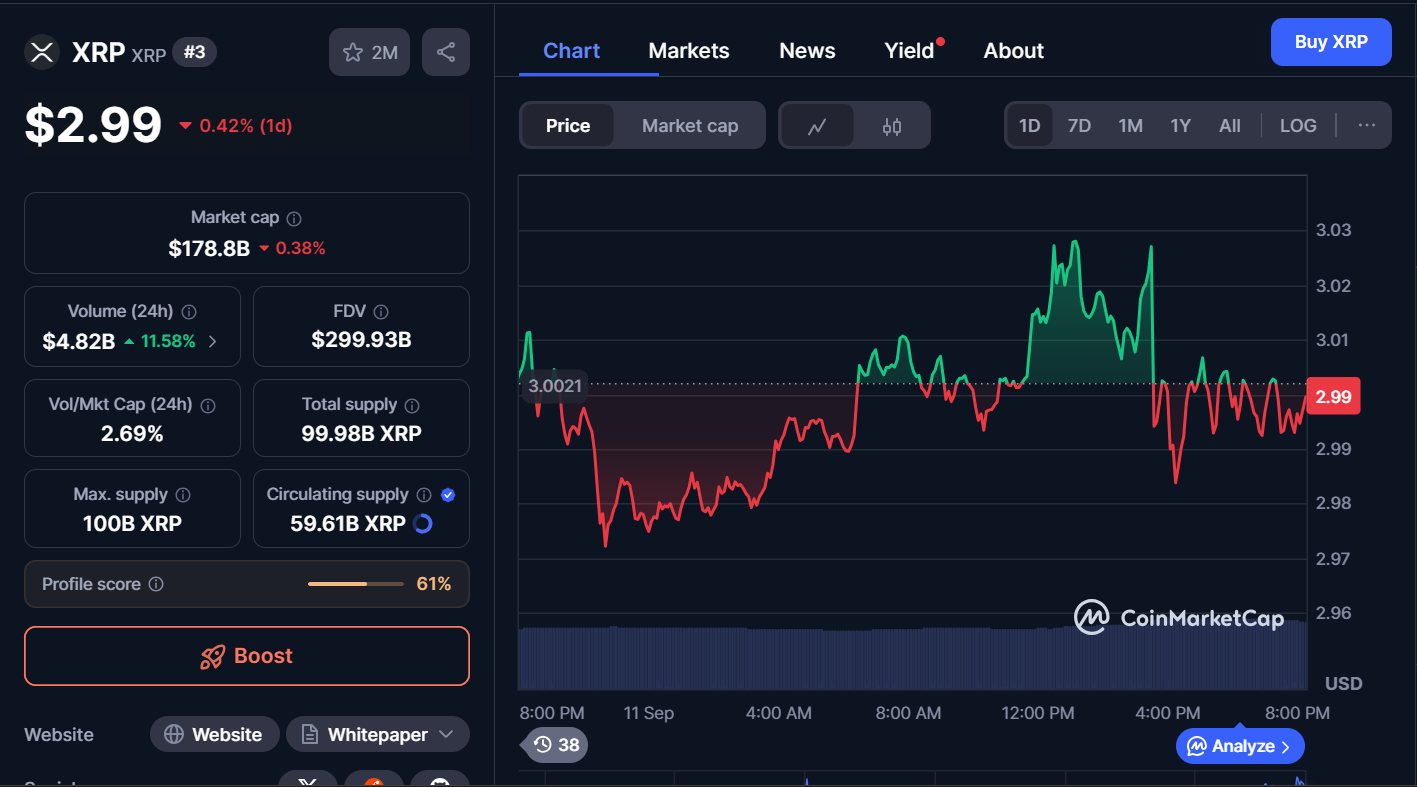Click the 61% profile score value
The width and height of the screenshot is (1417, 787).
tap(434, 584)
